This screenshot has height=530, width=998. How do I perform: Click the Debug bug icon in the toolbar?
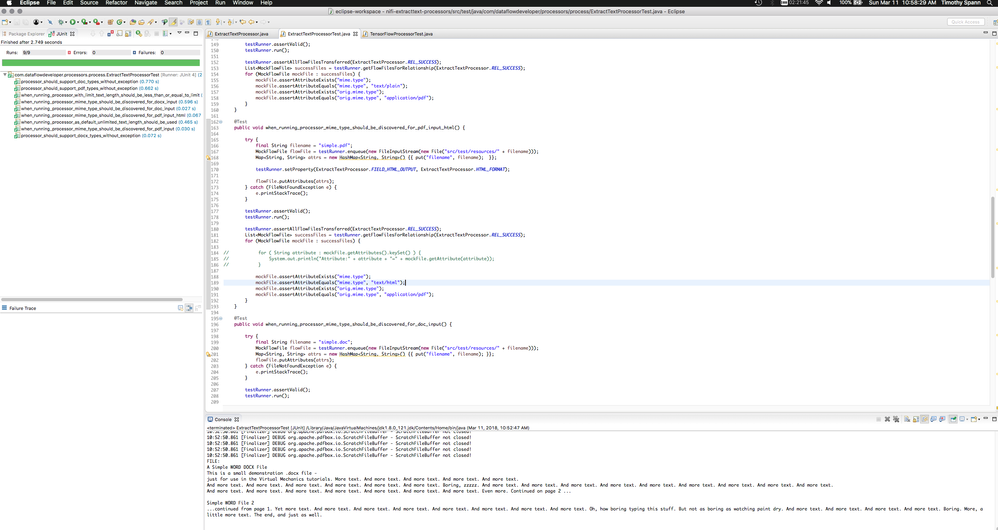click(x=59, y=22)
